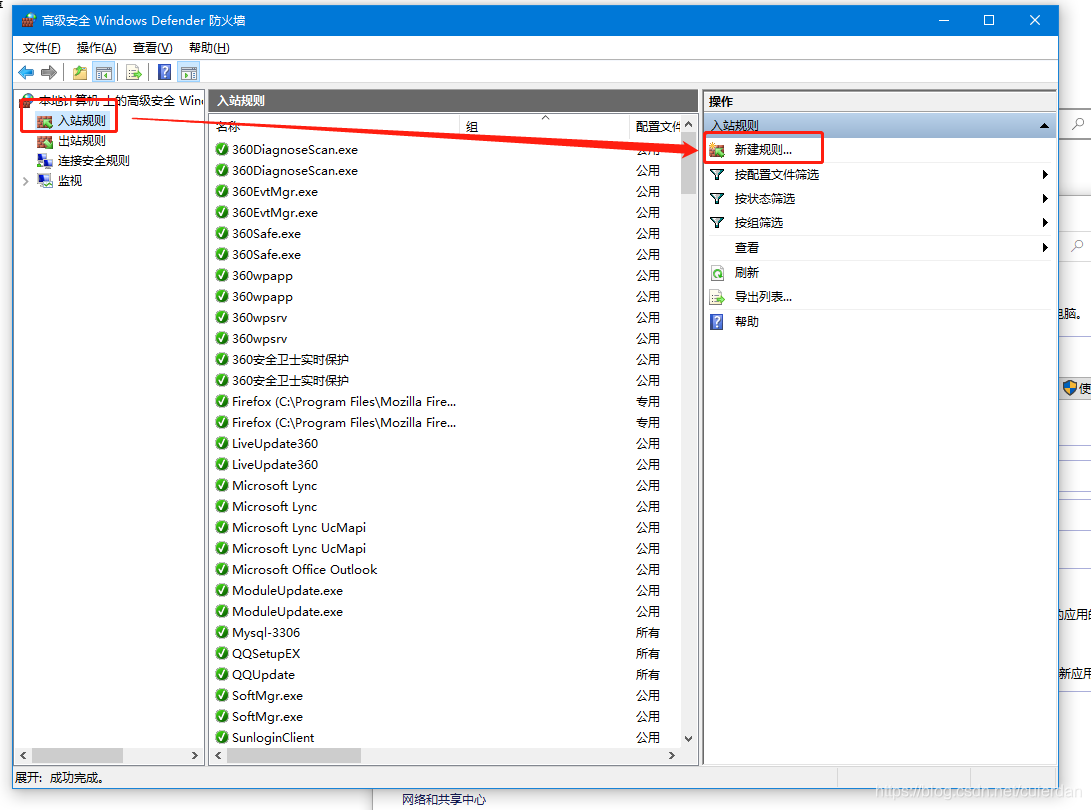Select 连接安全规则 in the left tree

[93, 161]
